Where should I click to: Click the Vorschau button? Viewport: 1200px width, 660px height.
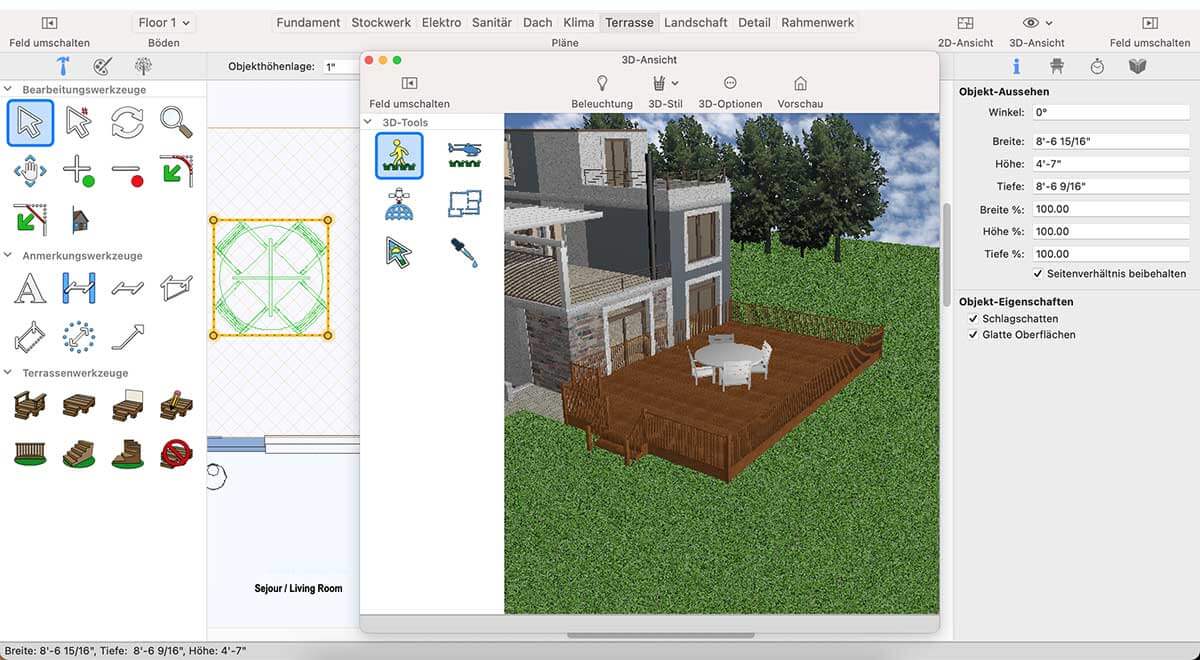pos(800,91)
